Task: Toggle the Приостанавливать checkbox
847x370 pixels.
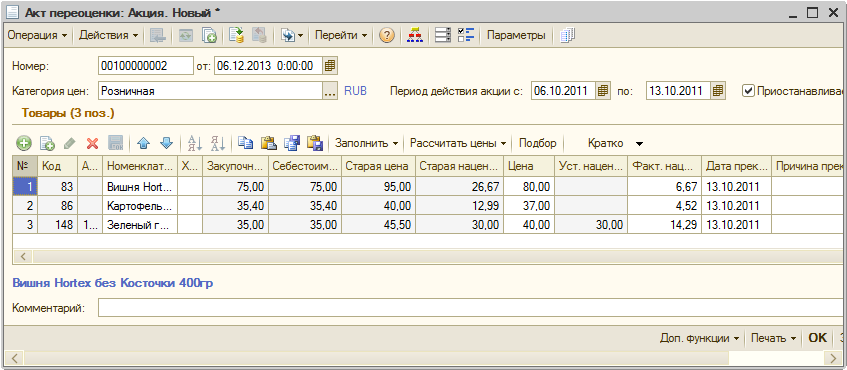Action: (748, 91)
